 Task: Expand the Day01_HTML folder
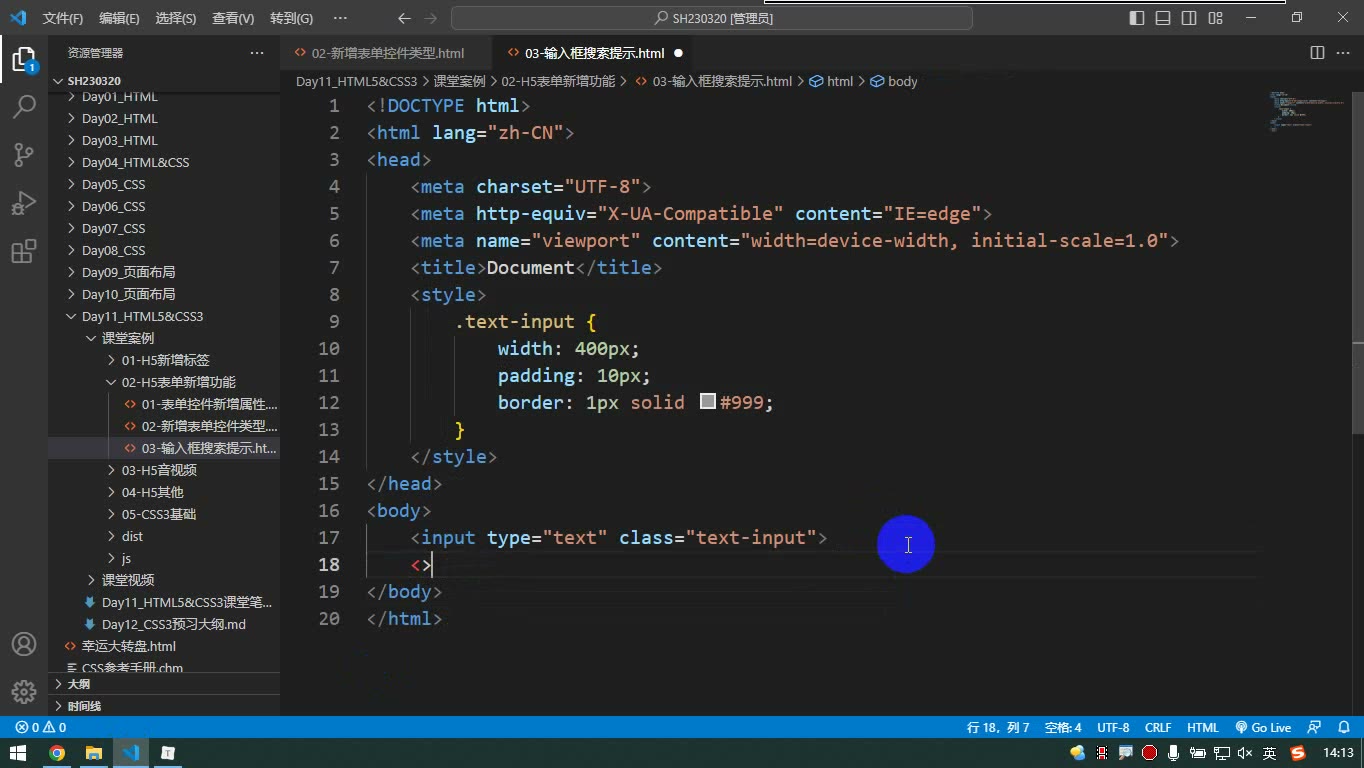point(120,97)
